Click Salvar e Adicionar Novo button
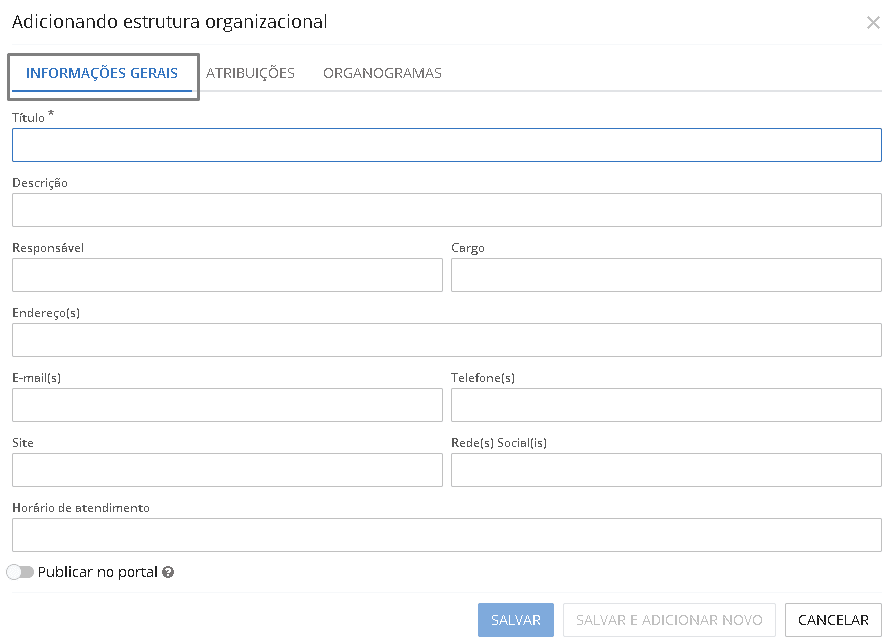The height and width of the screenshot is (641, 893). click(x=669, y=620)
